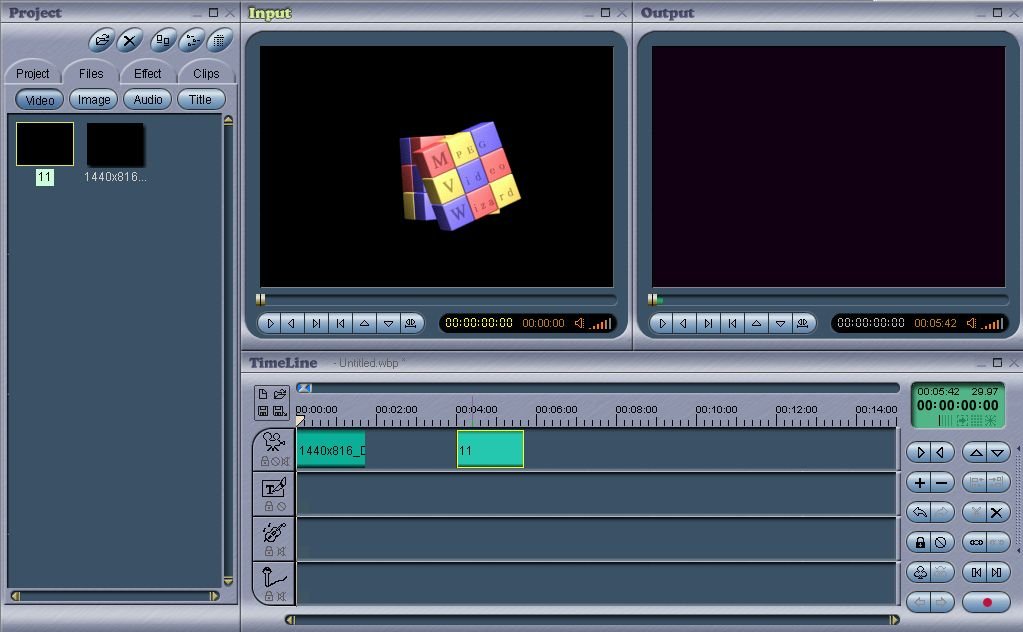The width and height of the screenshot is (1023, 632).
Task: Save the project using the TimeLine floppy icon
Action: click(263, 411)
